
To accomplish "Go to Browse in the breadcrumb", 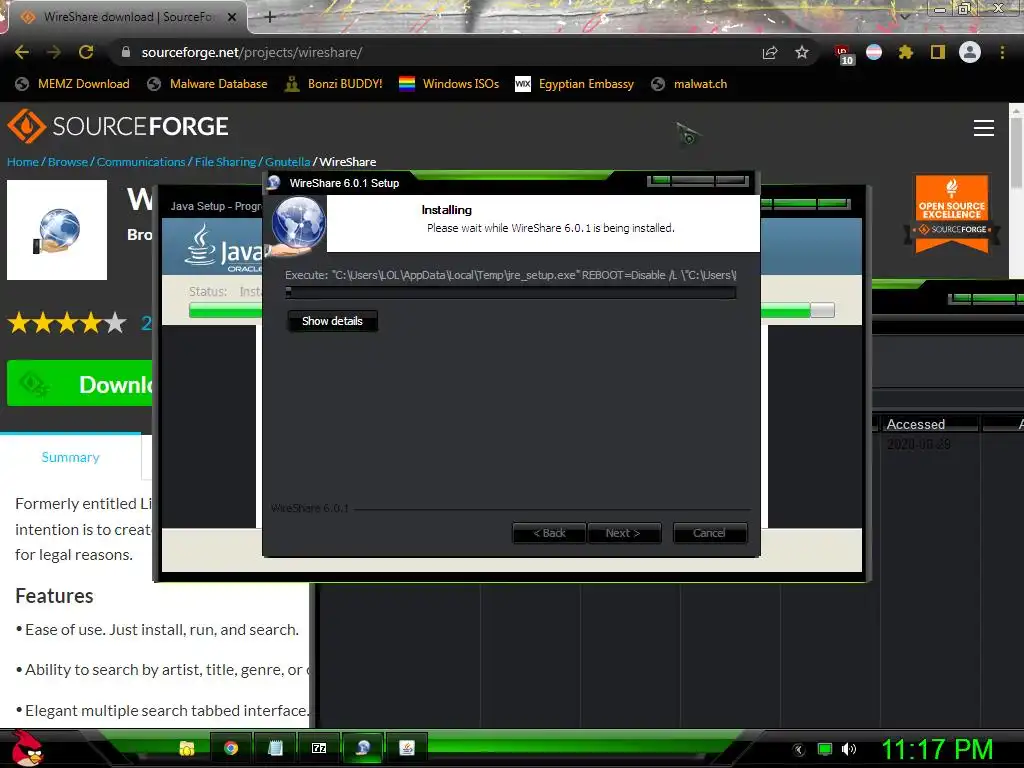I will [68, 161].
